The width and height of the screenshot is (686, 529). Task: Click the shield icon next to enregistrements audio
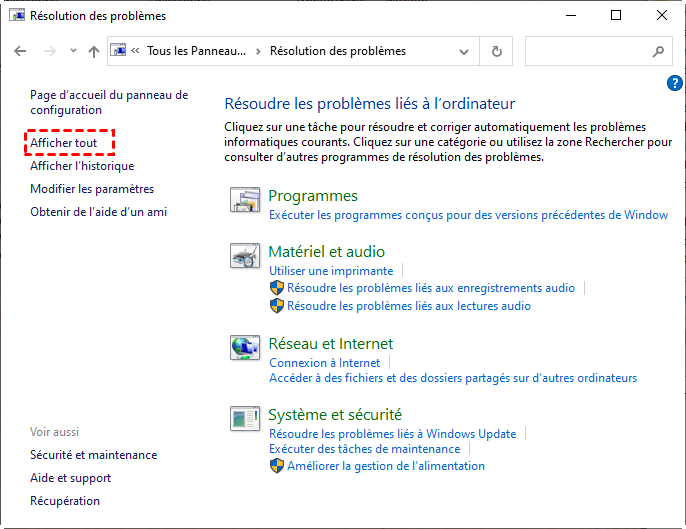(277, 288)
